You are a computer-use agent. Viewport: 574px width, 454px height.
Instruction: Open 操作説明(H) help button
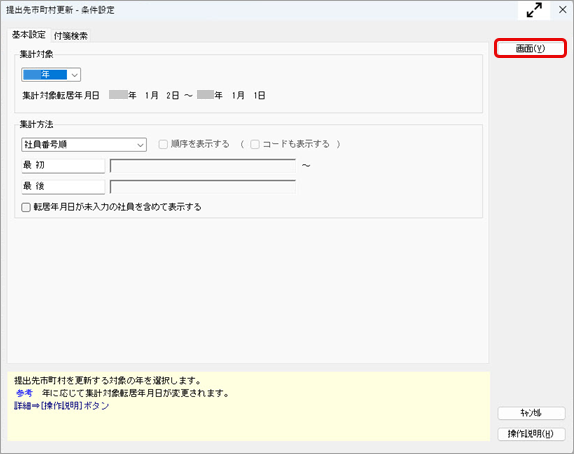[x=531, y=434]
